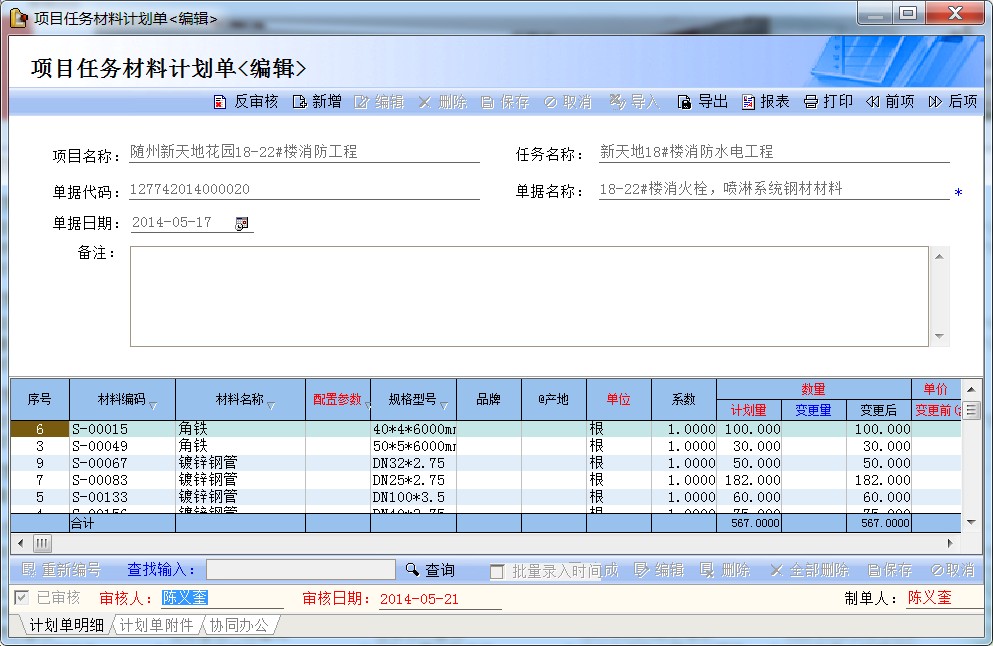993x646 pixels.
Task: Open the 报表 (report) toolbar icon
Action: click(x=749, y=102)
